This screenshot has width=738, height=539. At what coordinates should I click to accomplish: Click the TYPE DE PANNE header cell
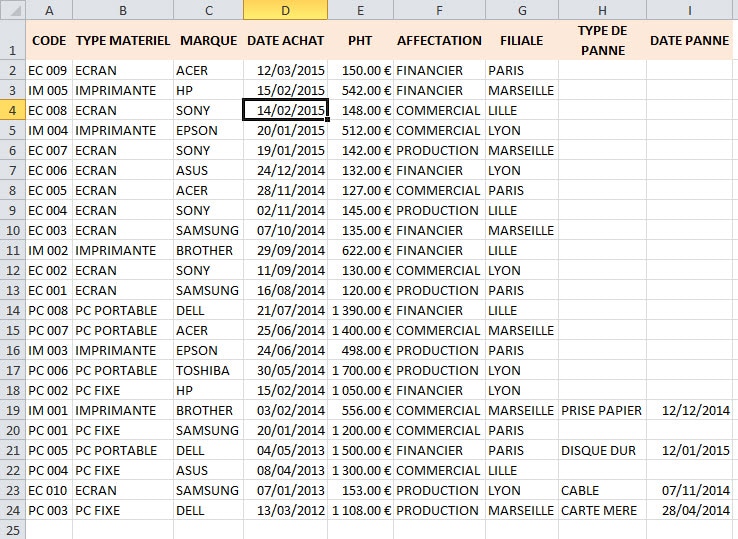point(602,40)
